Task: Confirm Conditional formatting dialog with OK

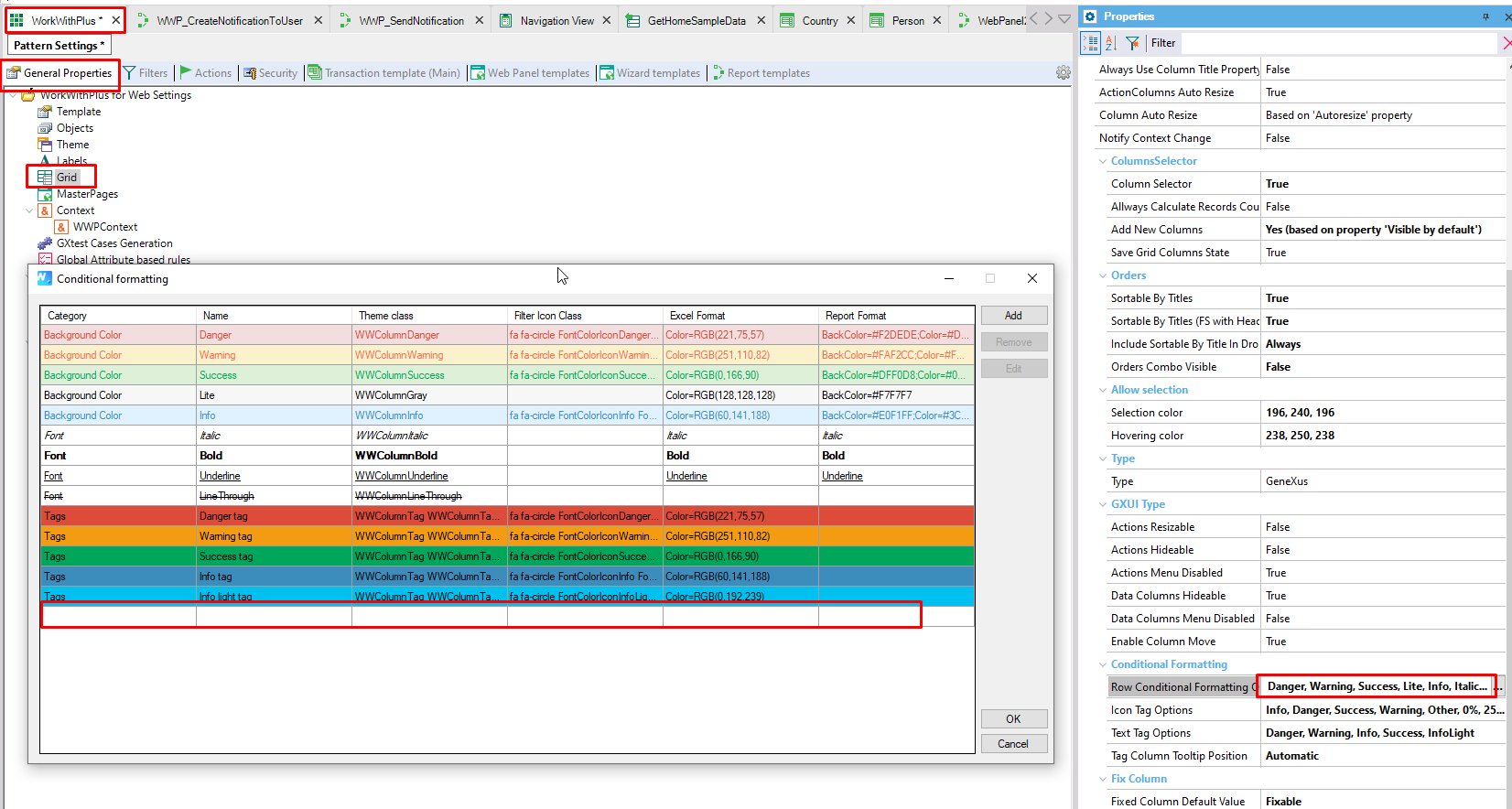Action: (x=1013, y=718)
